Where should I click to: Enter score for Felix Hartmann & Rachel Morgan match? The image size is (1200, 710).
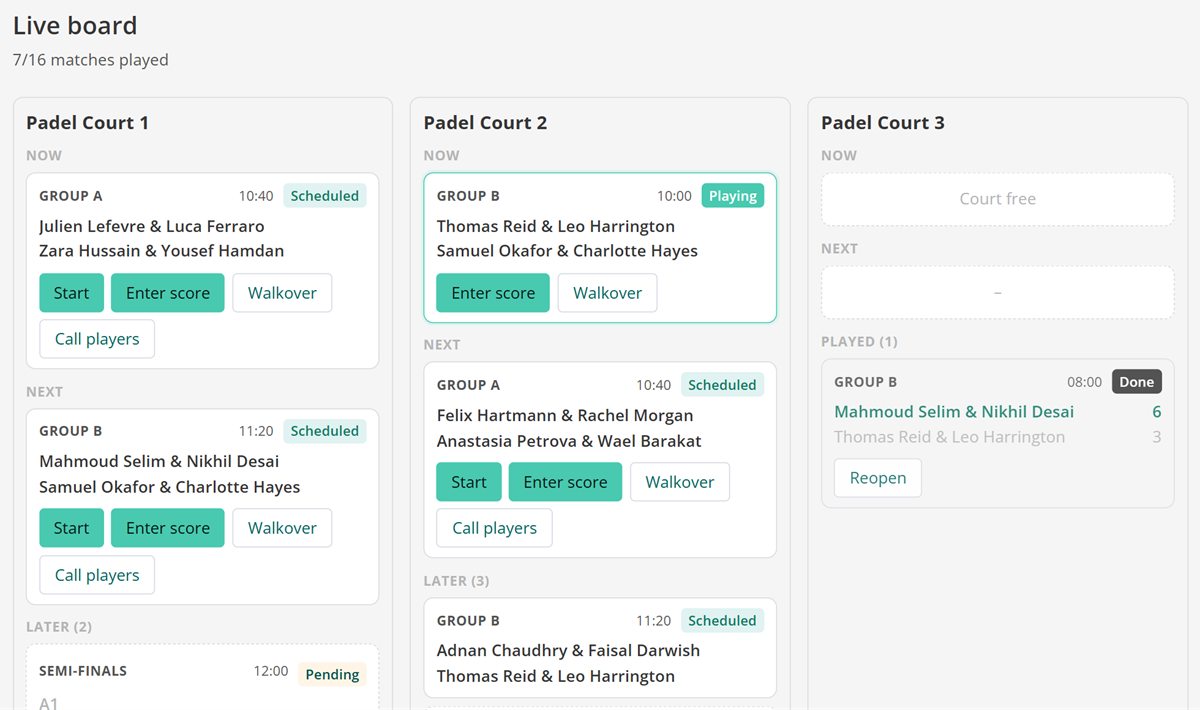pyautogui.click(x=565, y=482)
